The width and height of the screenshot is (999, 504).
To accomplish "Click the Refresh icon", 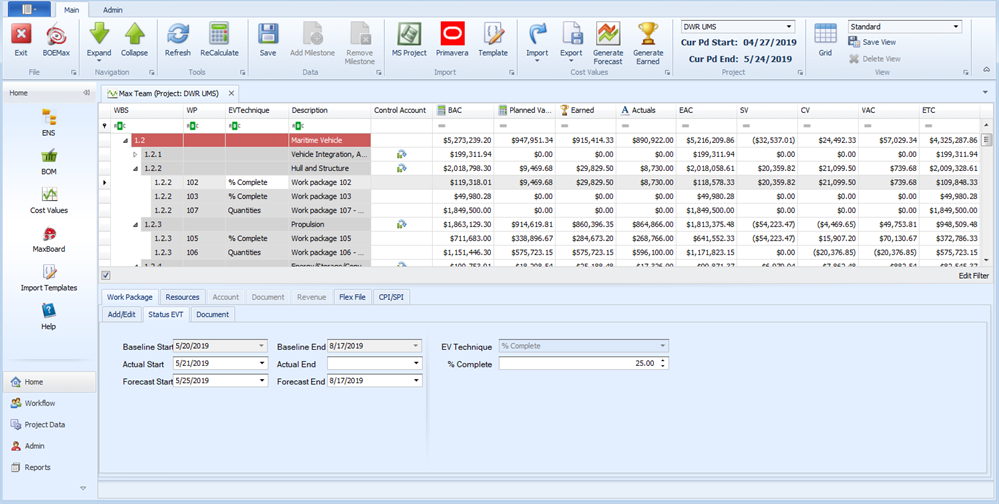I will point(178,39).
